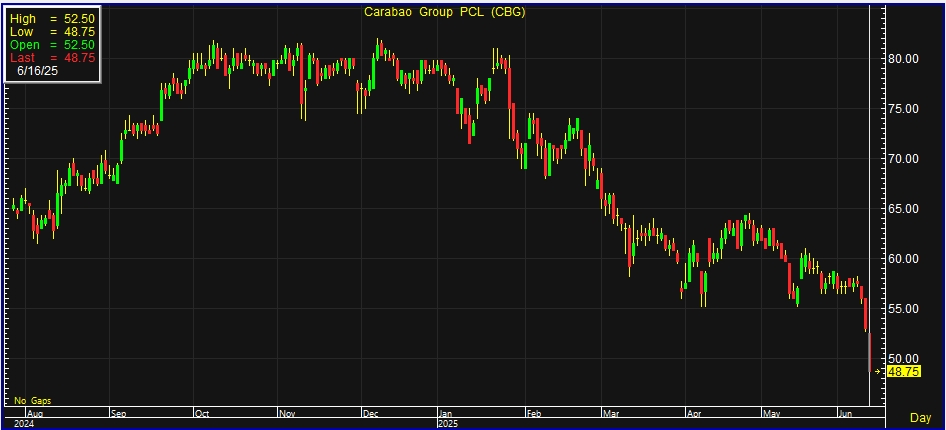Click the 50.00 price axis label
946x430 pixels.
pyautogui.click(x=903, y=359)
